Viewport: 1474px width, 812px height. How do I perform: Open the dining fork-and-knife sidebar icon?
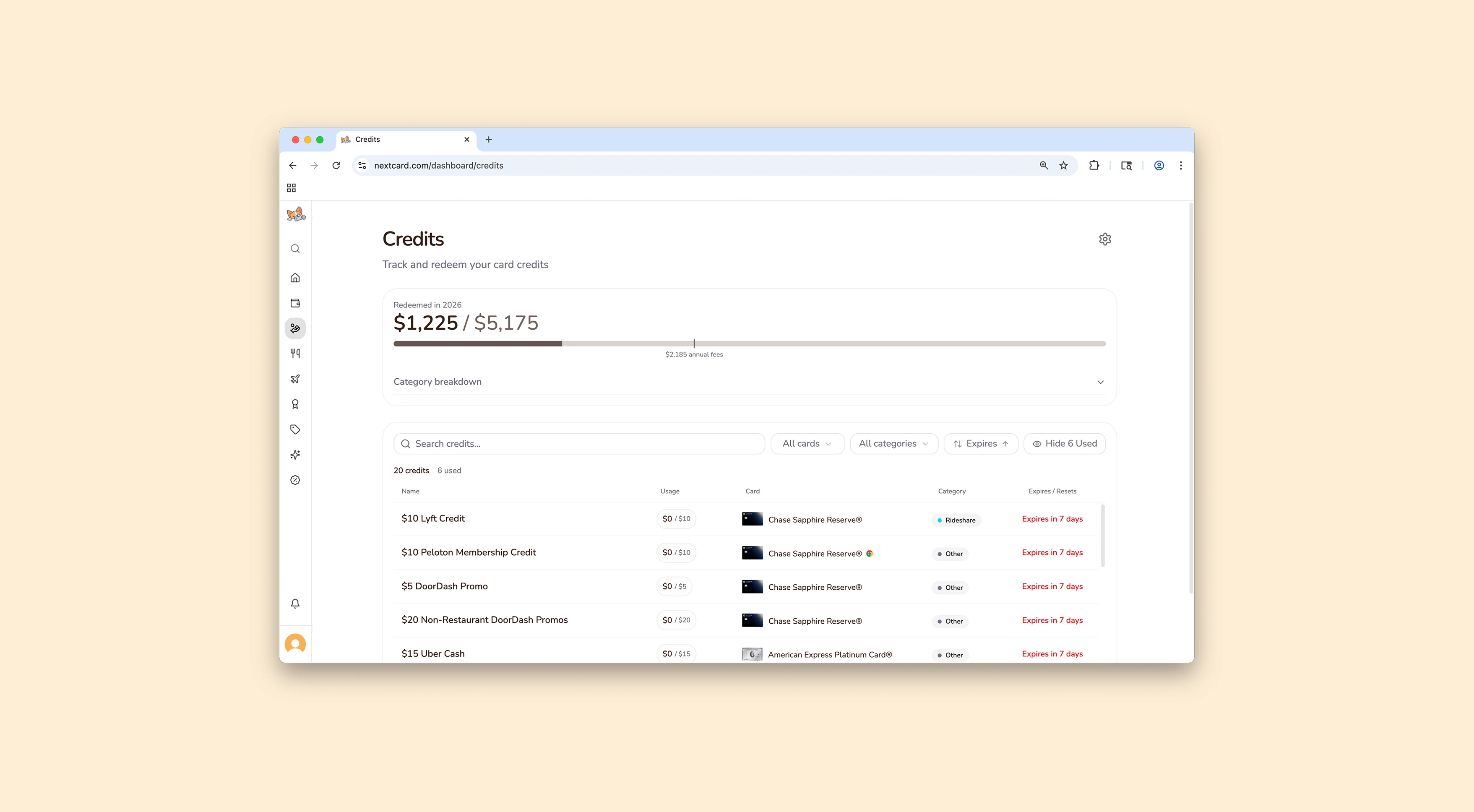(295, 354)
